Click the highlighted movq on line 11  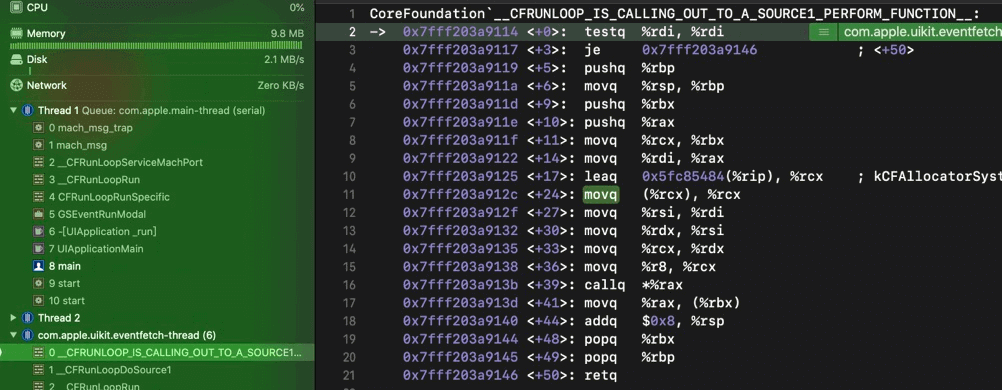point(601,195)
